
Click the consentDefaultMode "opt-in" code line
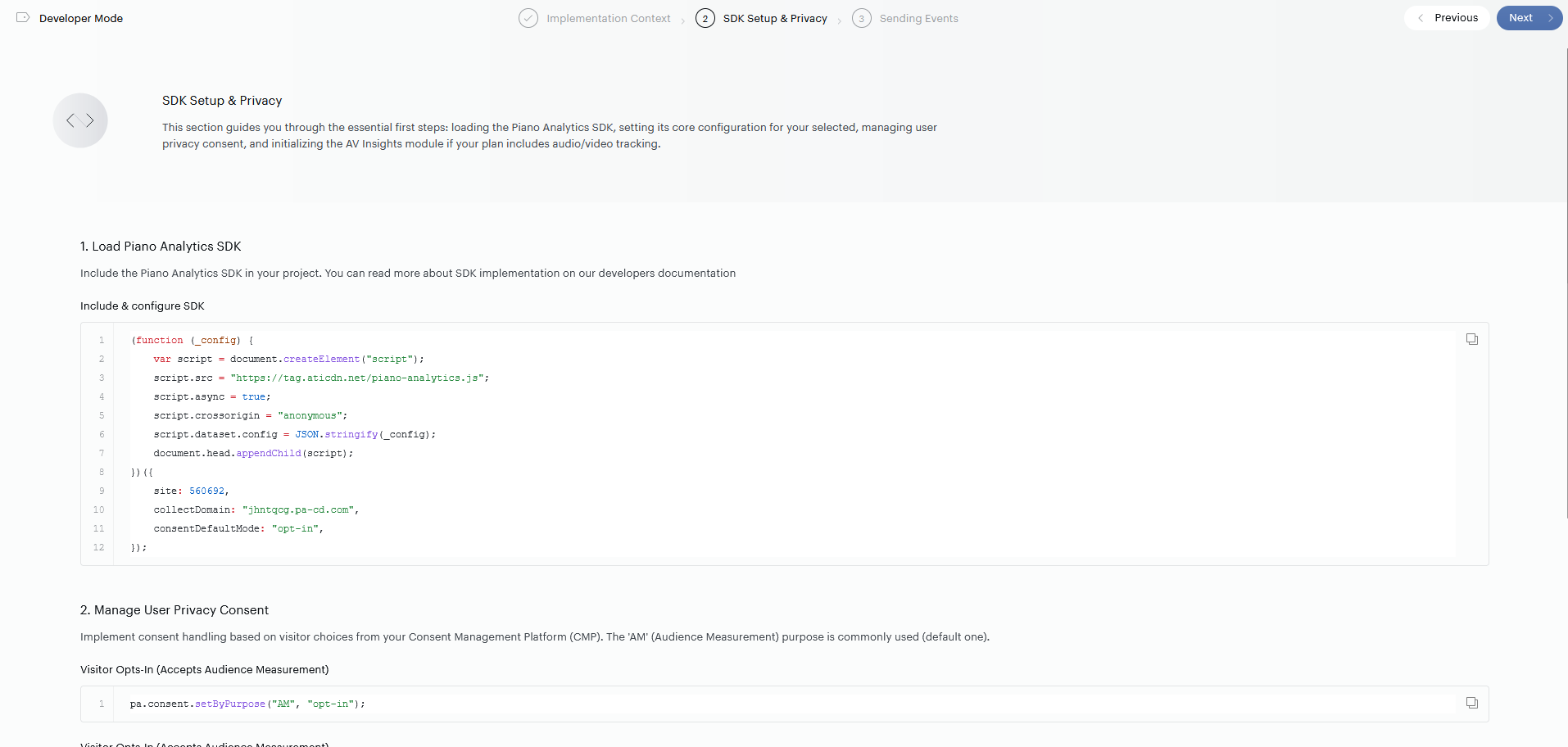238,528
